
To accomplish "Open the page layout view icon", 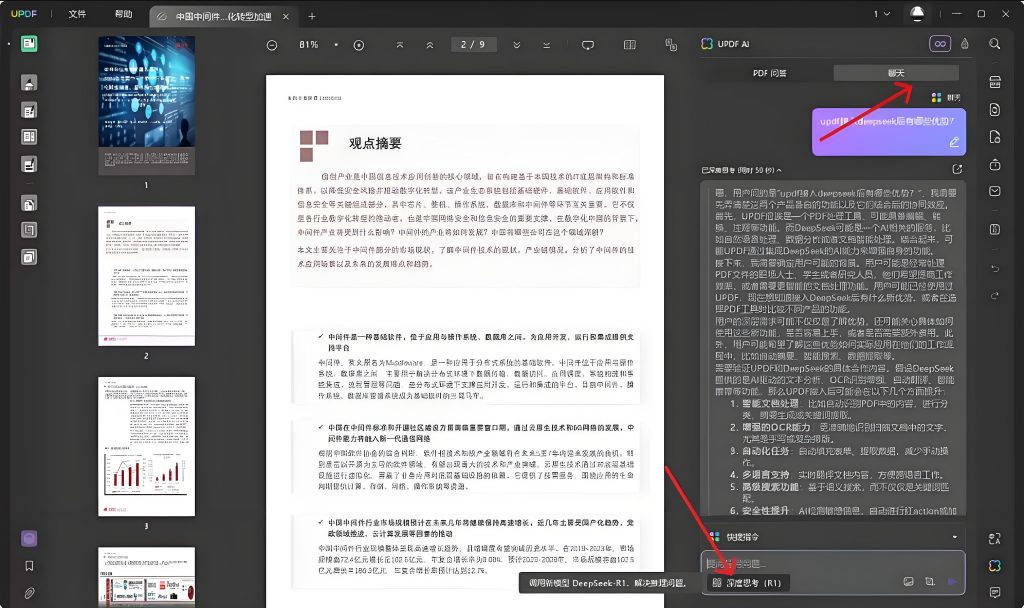I will click(x=630, y=45).
